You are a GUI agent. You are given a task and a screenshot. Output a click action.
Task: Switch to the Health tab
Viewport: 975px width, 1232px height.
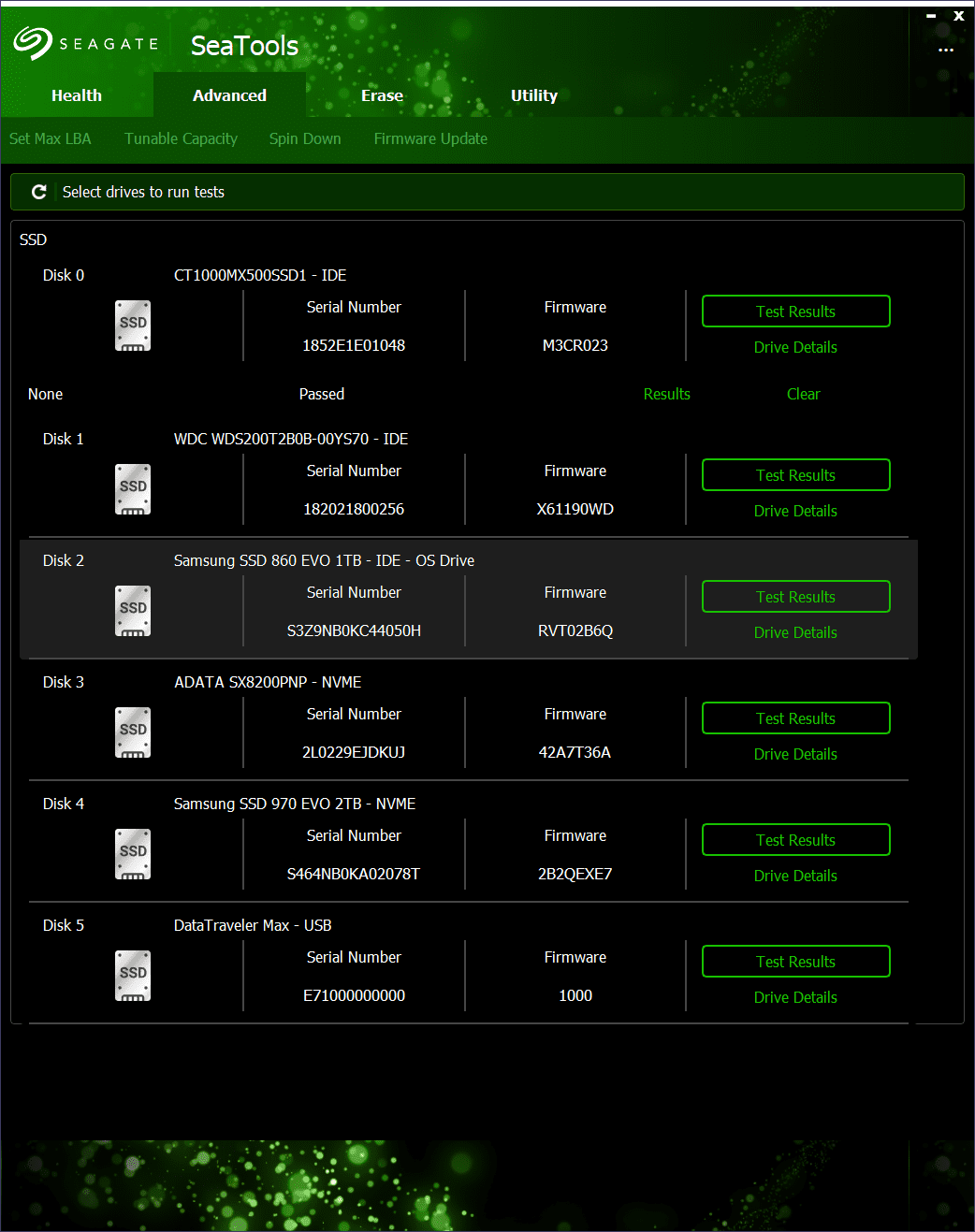click(77, 95)
